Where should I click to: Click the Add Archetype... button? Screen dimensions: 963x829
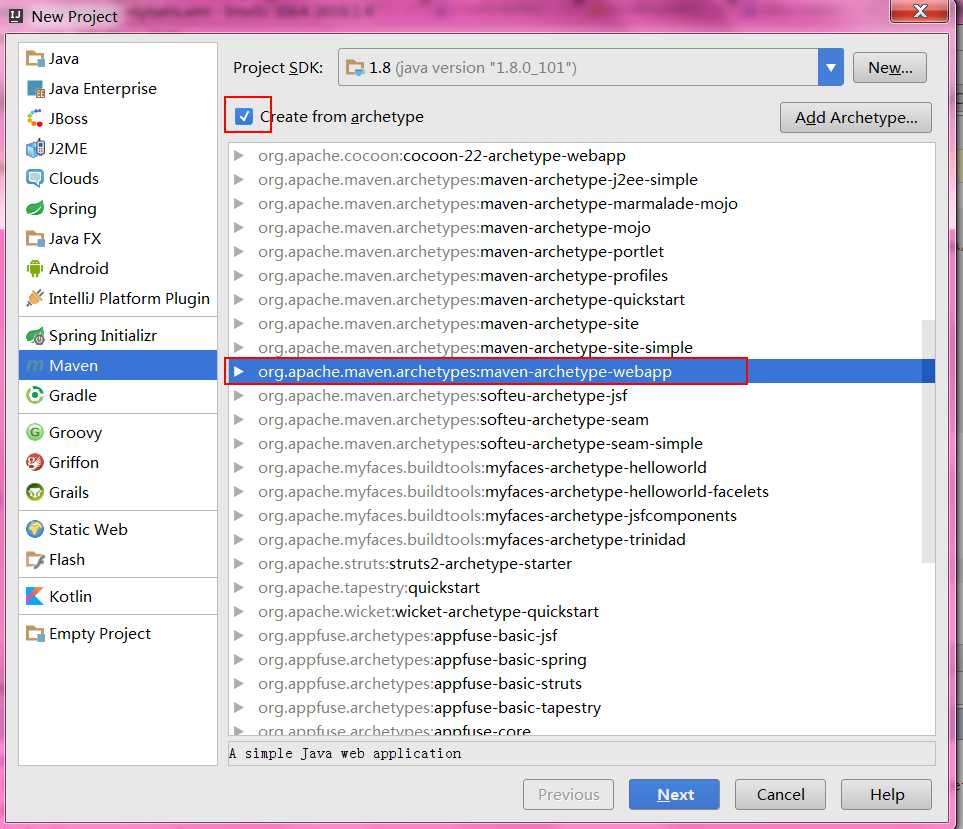[856, 117]
